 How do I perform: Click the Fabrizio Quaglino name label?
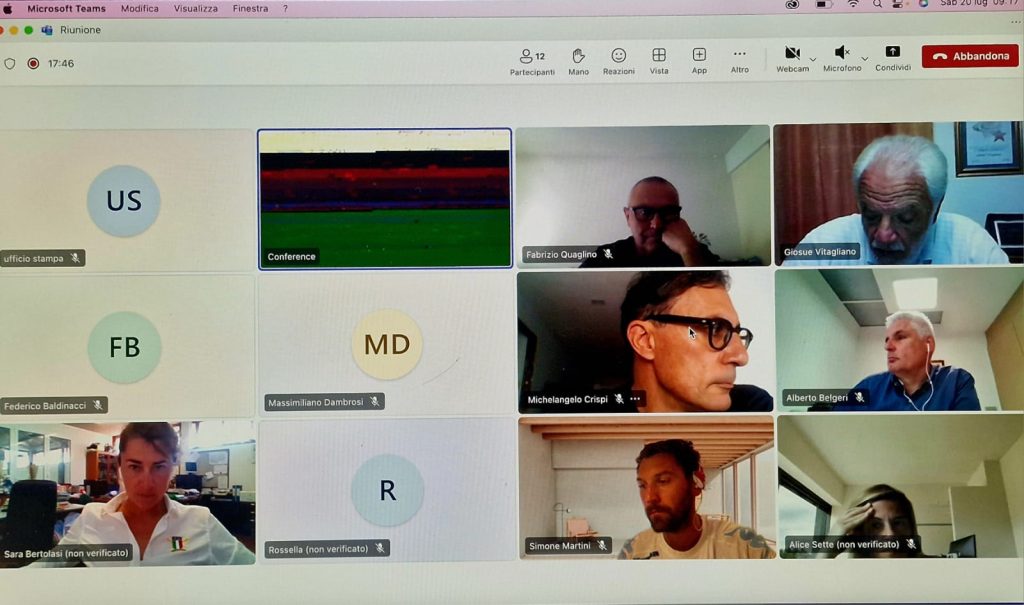click(561, 254)
